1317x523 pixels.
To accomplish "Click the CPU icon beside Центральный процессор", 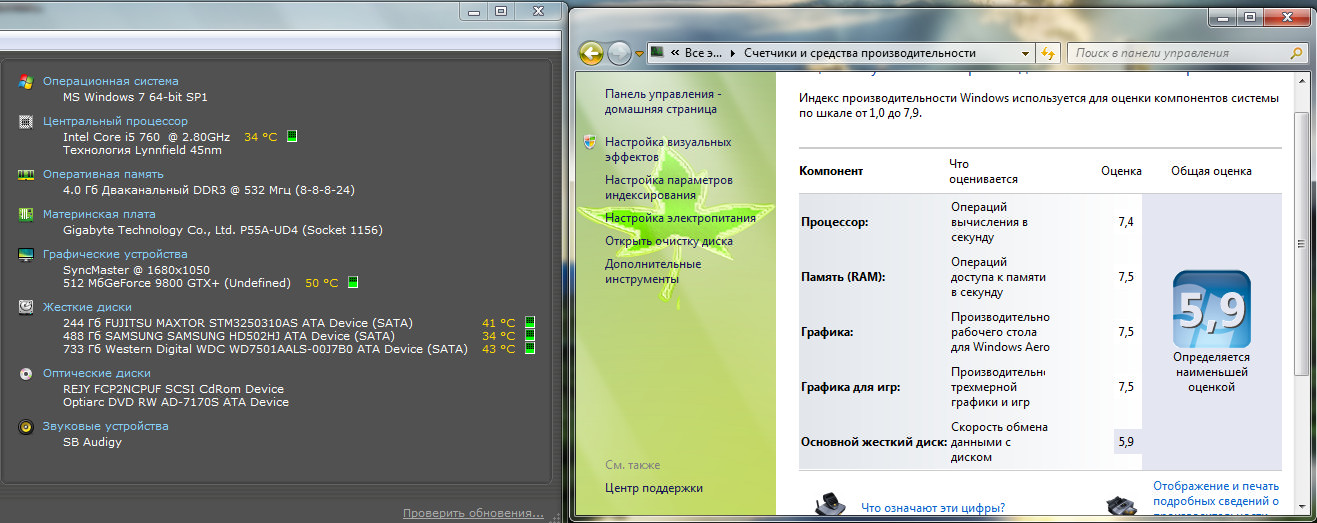I will tap(26, 121).
